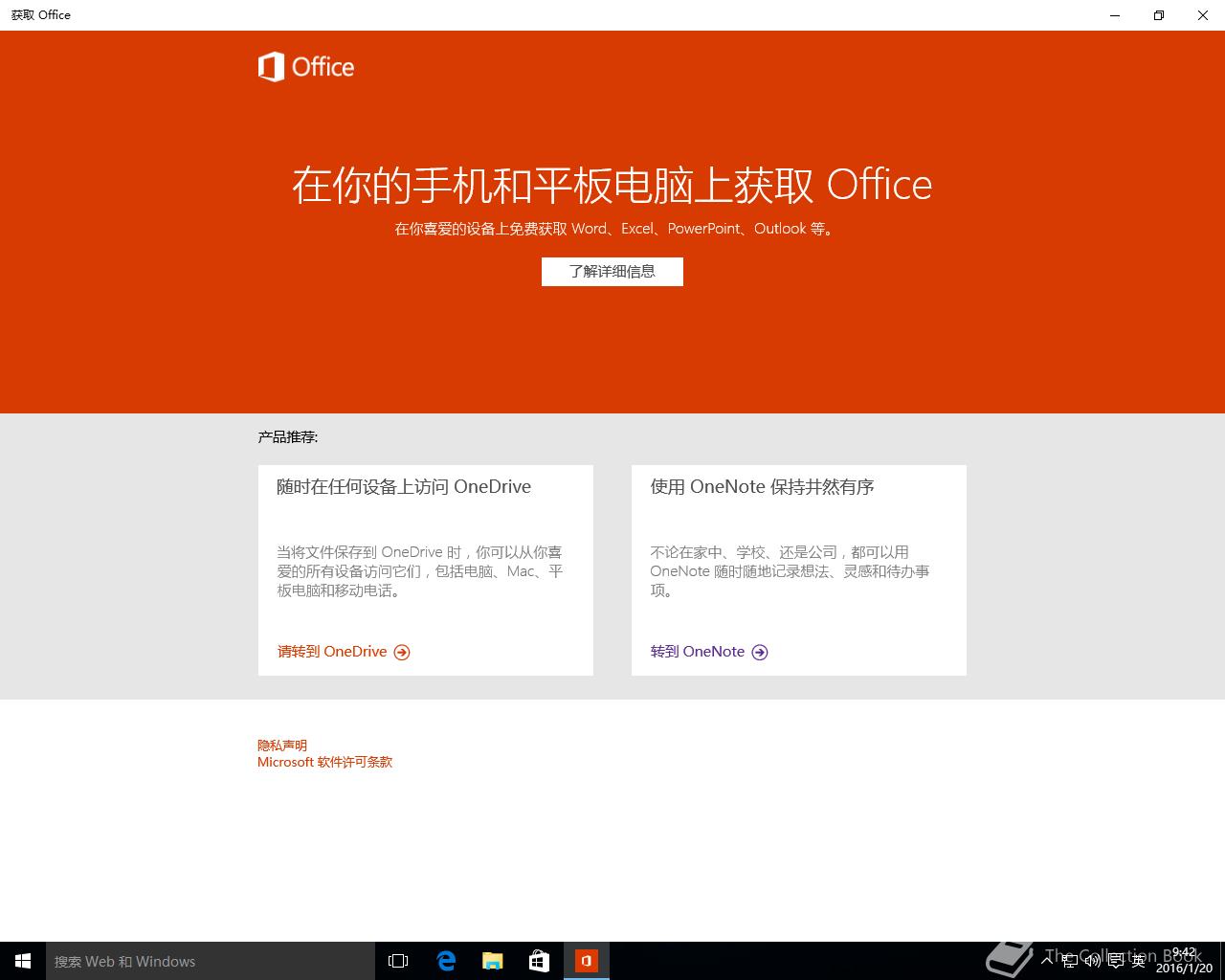
Task: Select the 使用 OneNote 保持井然有序 card title
Action: click(x=763, y=487)
